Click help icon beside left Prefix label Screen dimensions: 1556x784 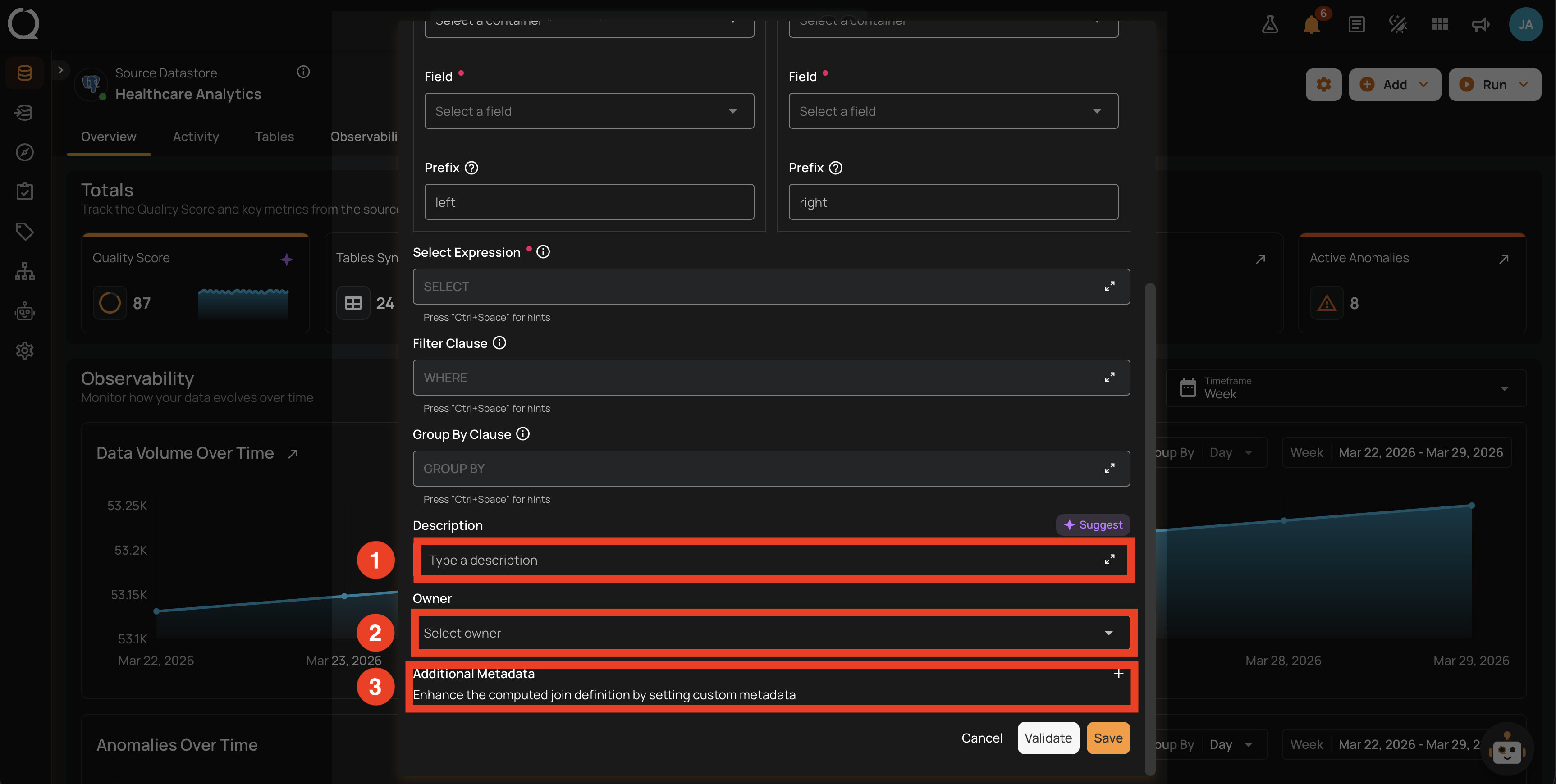click(472, 168)
